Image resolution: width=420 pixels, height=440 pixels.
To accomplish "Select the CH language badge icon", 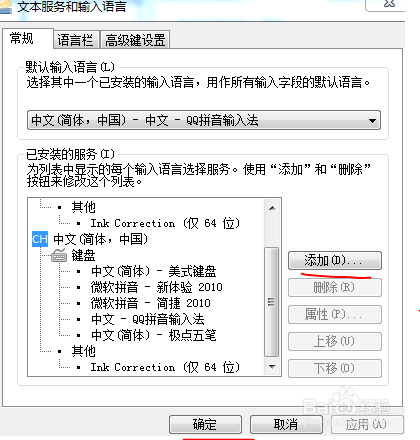I will coord(40,239).
